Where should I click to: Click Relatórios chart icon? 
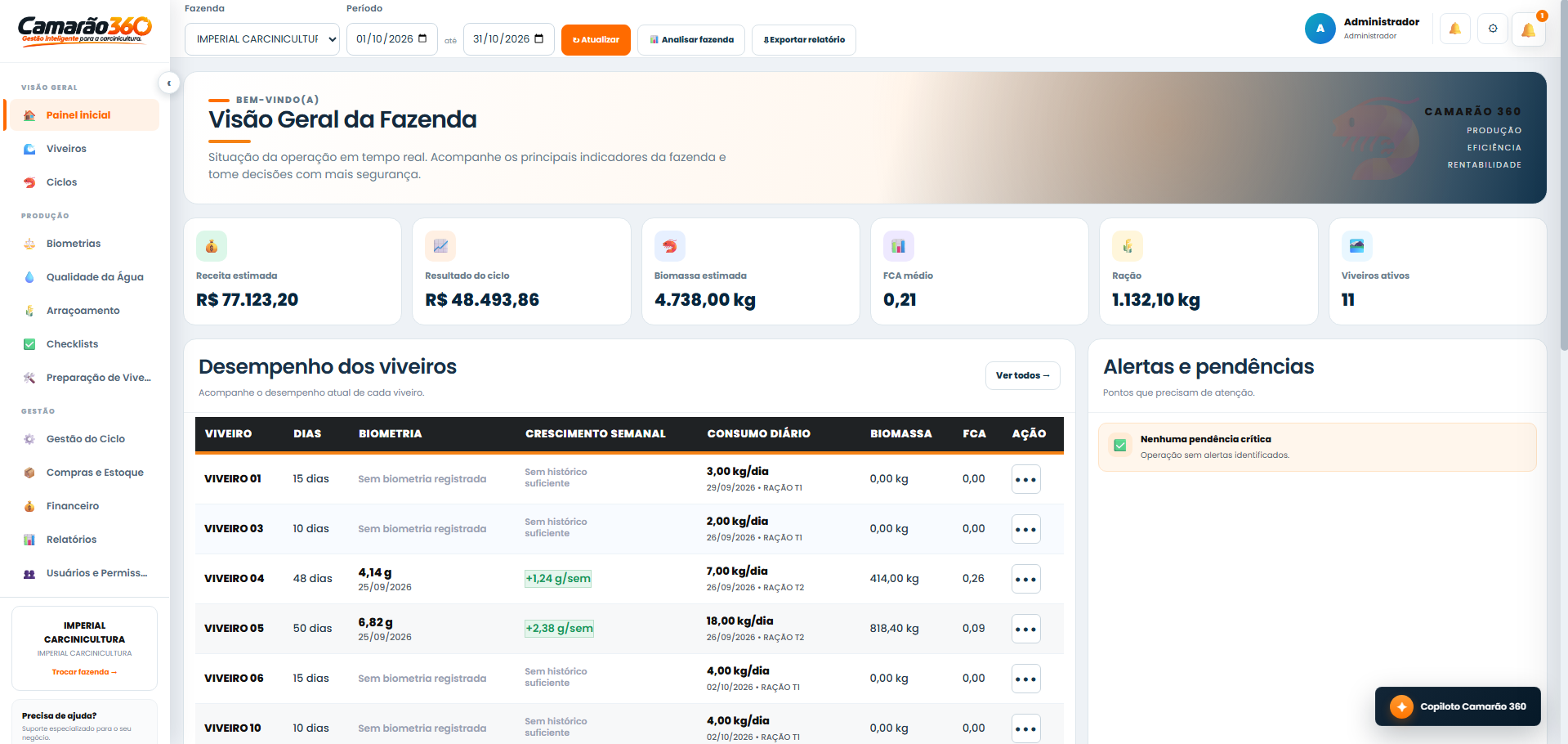(29, 540)
